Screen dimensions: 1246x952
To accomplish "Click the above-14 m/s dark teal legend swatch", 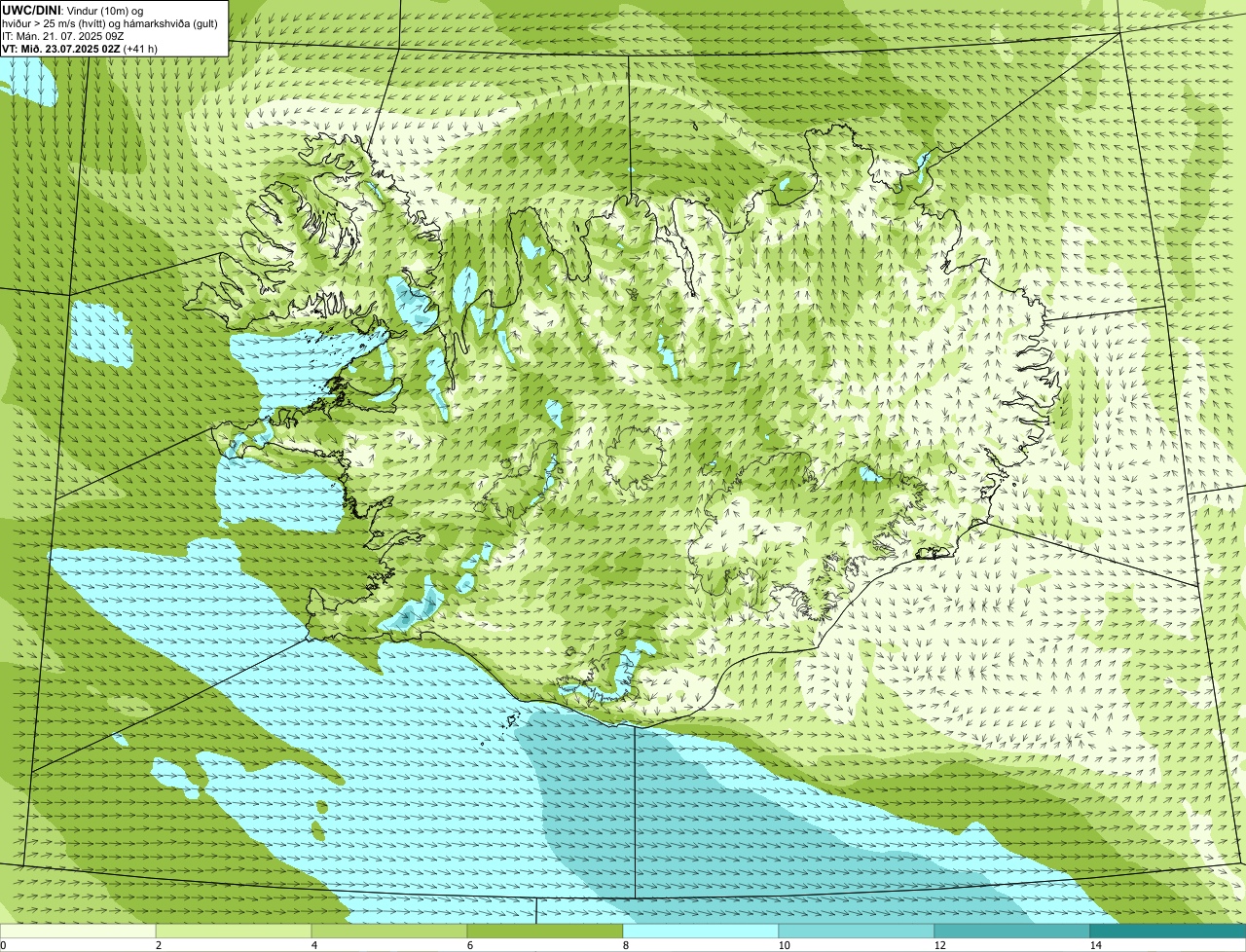I will [1168, 931].
